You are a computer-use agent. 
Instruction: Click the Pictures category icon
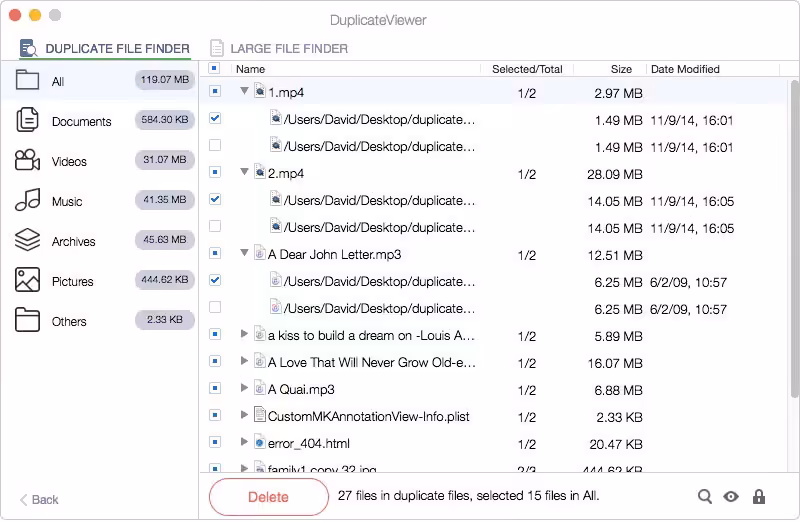pyautogui.click(x=27, y=280)
